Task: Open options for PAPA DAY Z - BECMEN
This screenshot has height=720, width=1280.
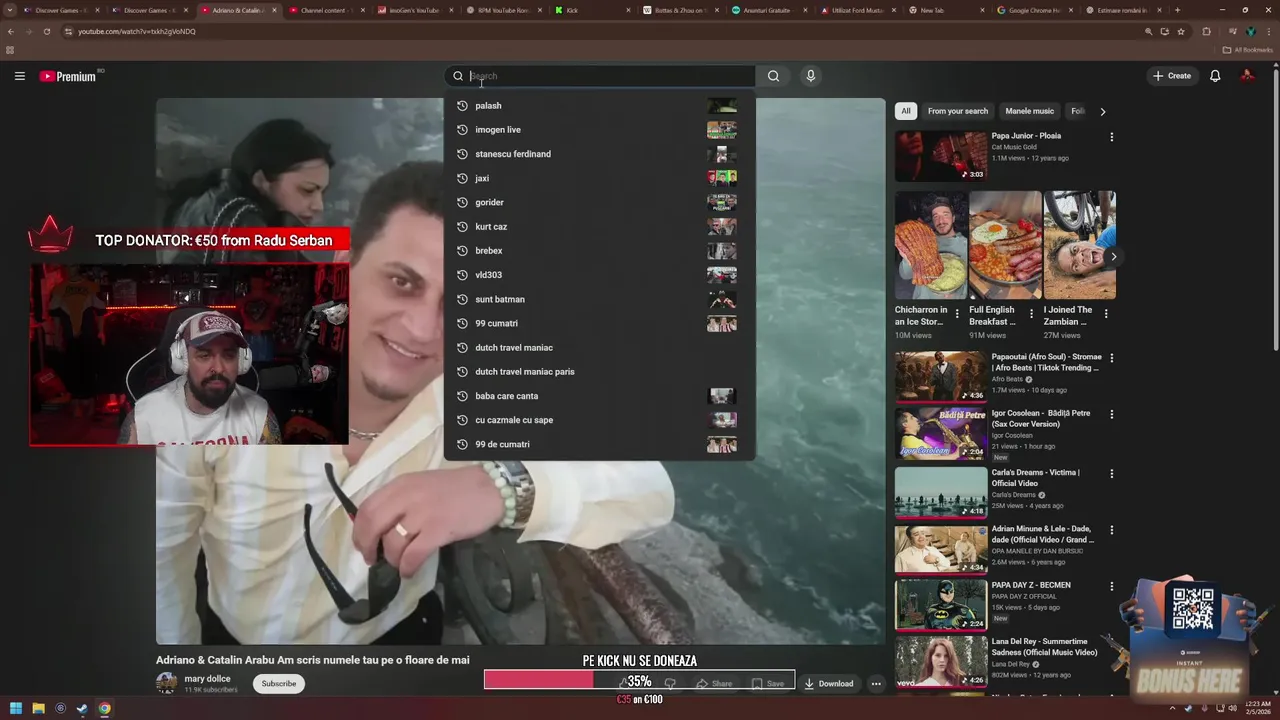Action: (1111, 586)
